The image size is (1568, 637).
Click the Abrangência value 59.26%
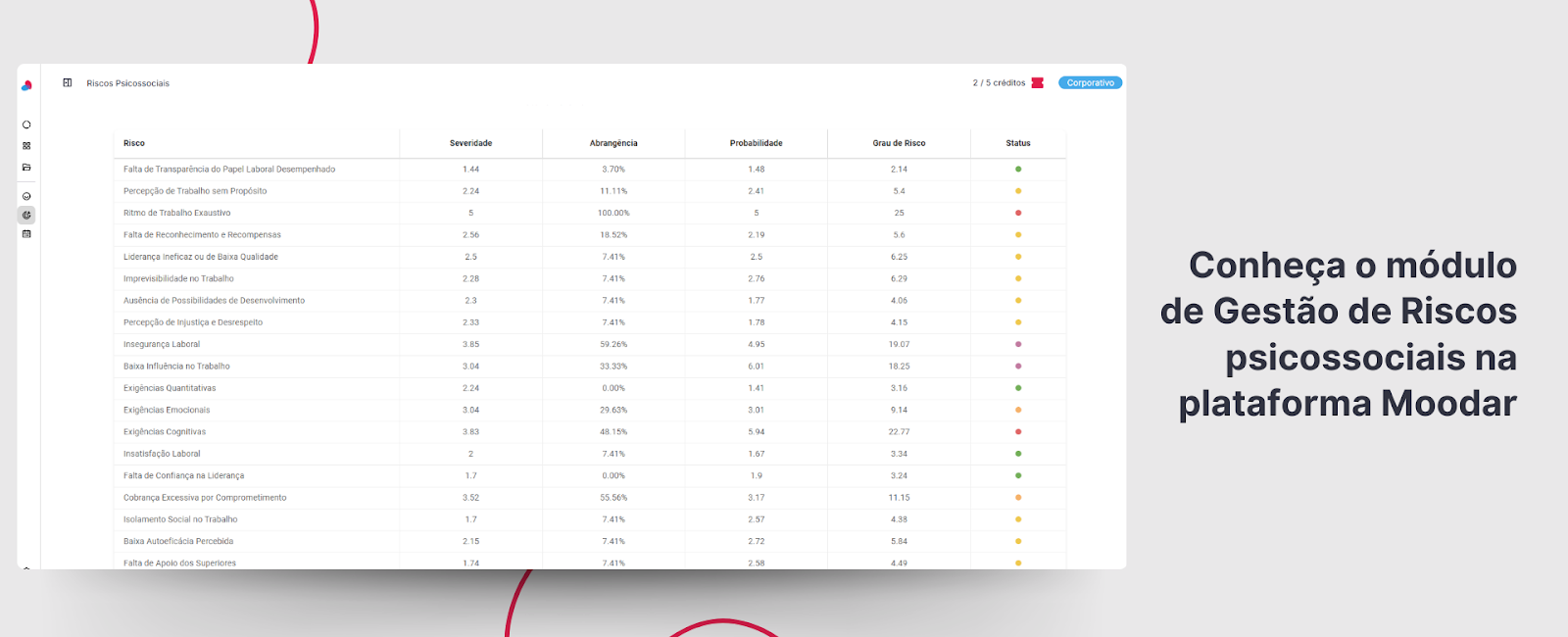point(613,344)
